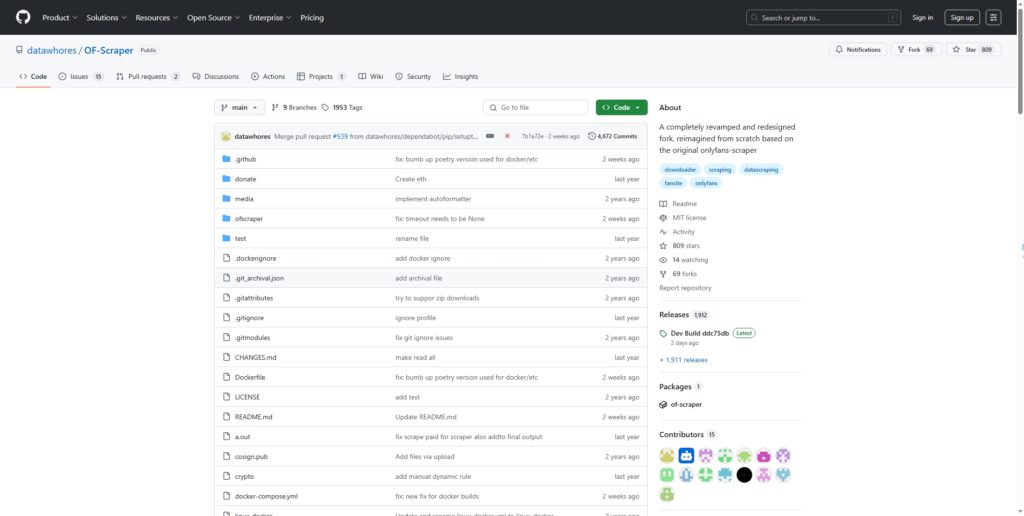Switch to the Pull requests tab
Viewport: 1024px width, 516px height.
pyautogui.click(x=148, y=76)
